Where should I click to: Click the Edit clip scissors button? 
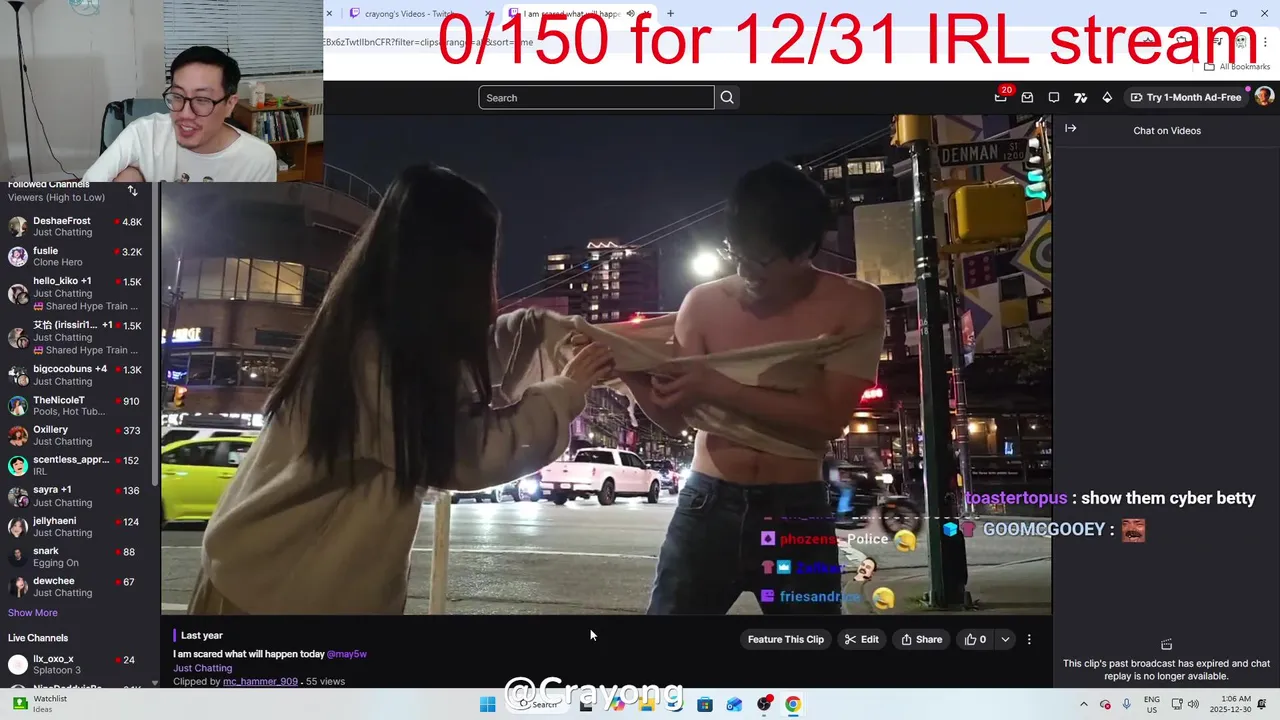(861, 639)
